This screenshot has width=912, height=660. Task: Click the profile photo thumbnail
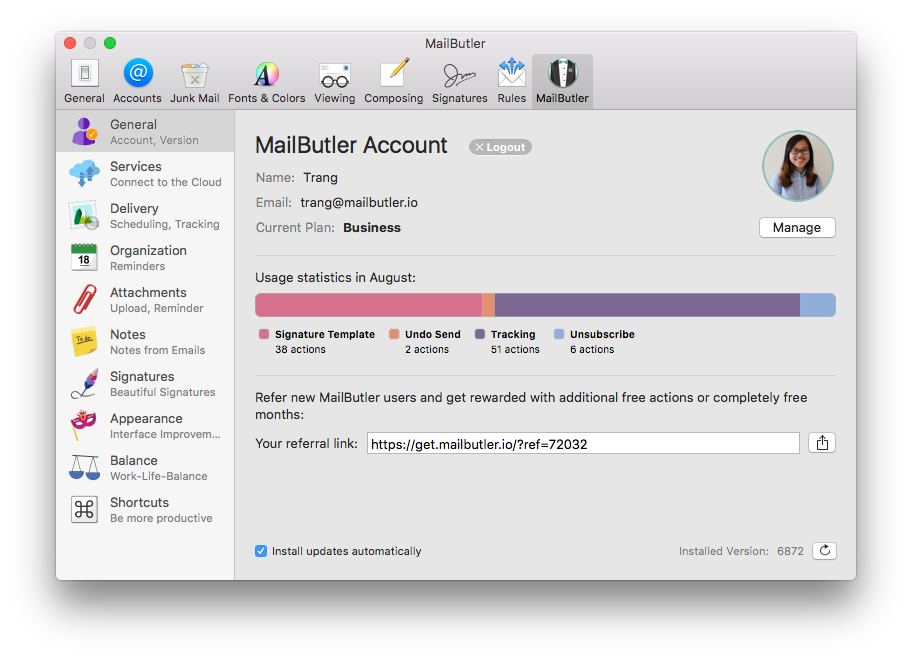(798, 166)
